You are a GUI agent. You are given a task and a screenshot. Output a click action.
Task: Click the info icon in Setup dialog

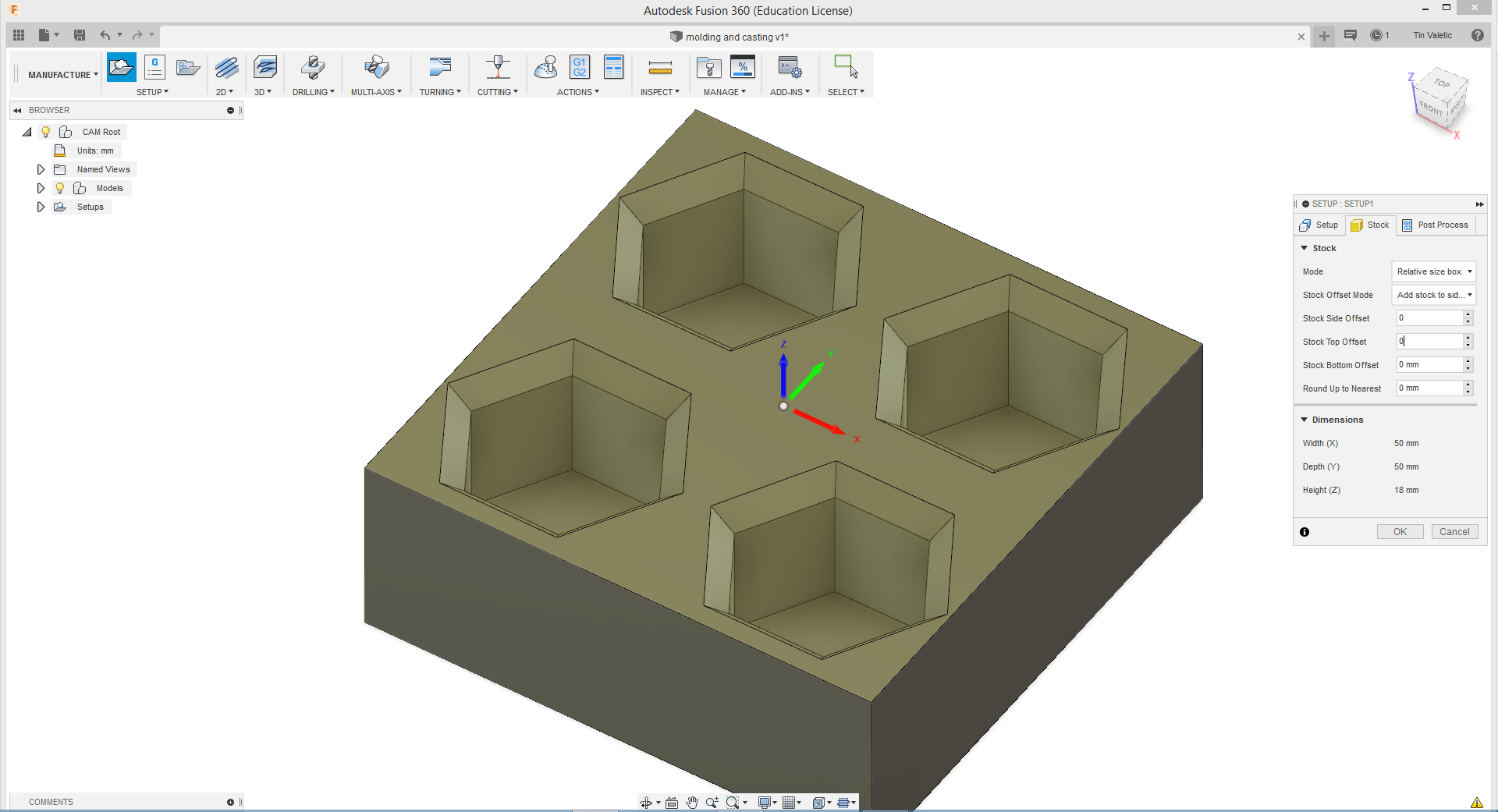[x=1305, y=532]
